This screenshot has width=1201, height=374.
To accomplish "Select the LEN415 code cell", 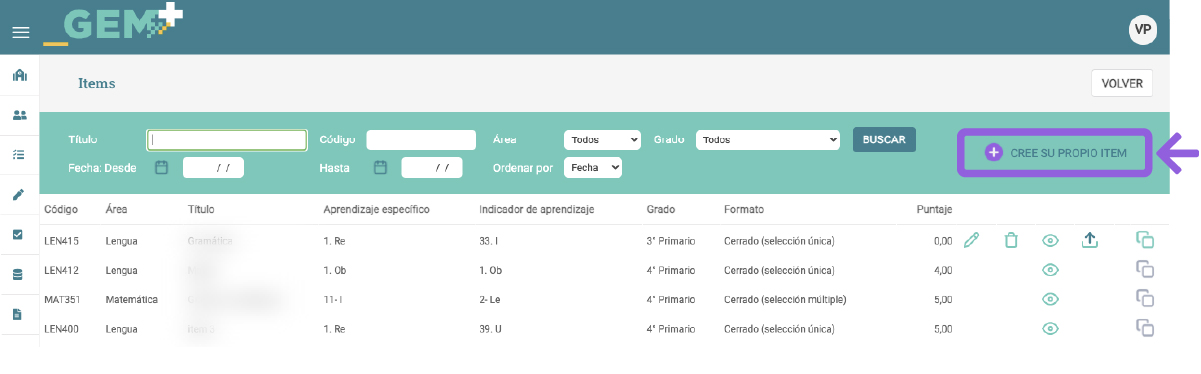I will (x=62, y=241).
